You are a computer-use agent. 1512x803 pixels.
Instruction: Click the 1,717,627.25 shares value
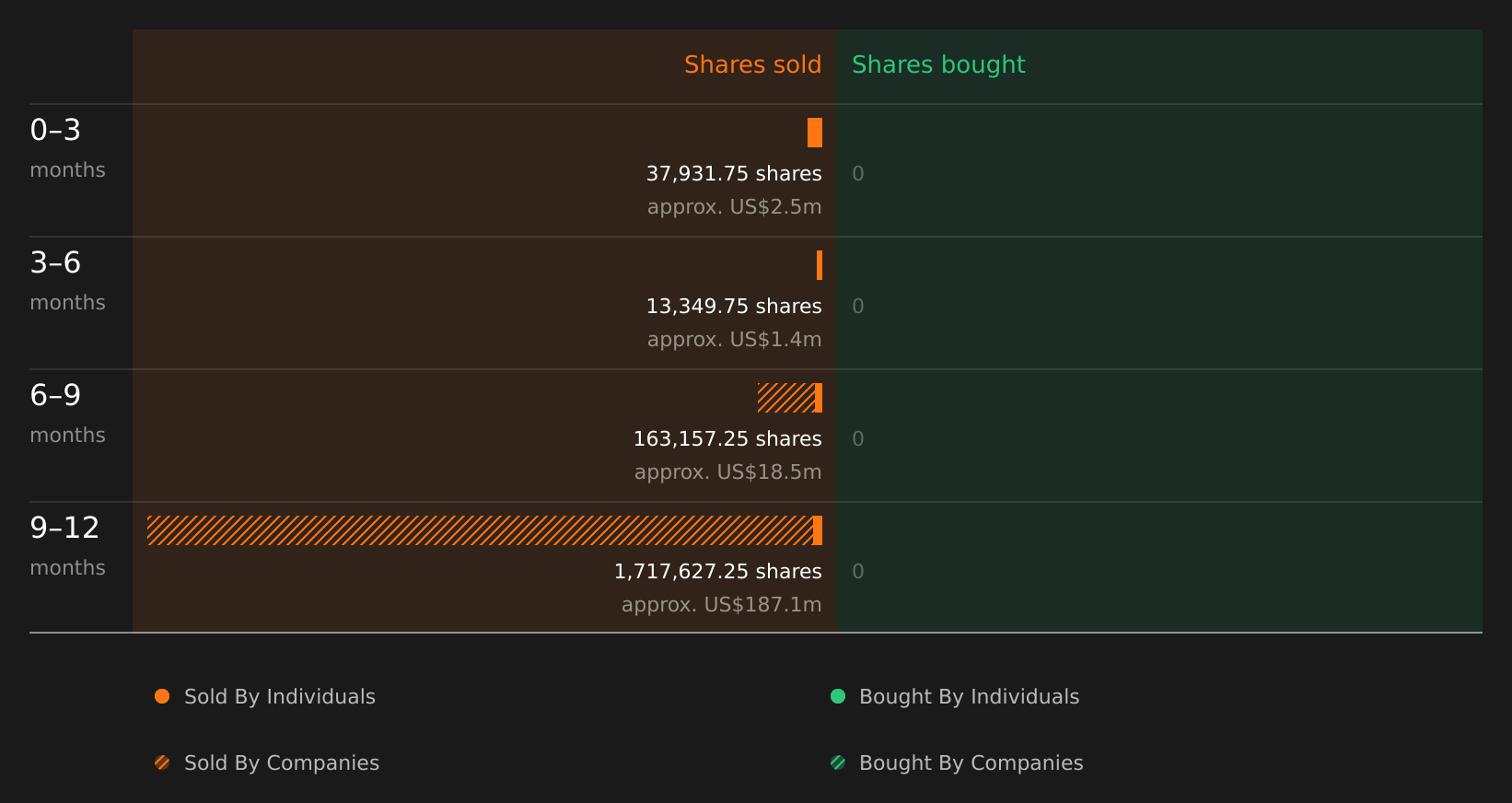pos(718,571)
